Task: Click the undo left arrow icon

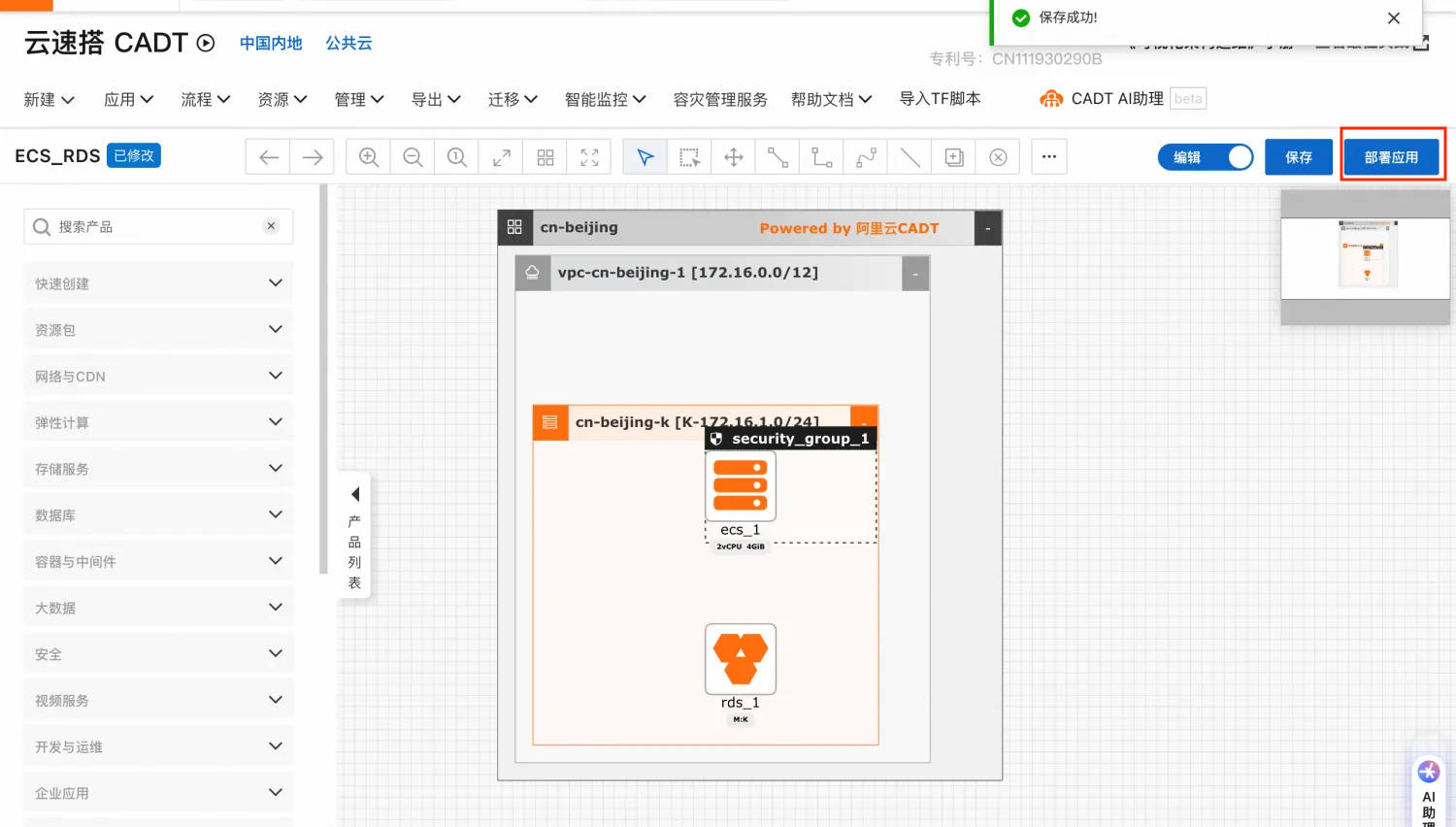Action: 269,157
